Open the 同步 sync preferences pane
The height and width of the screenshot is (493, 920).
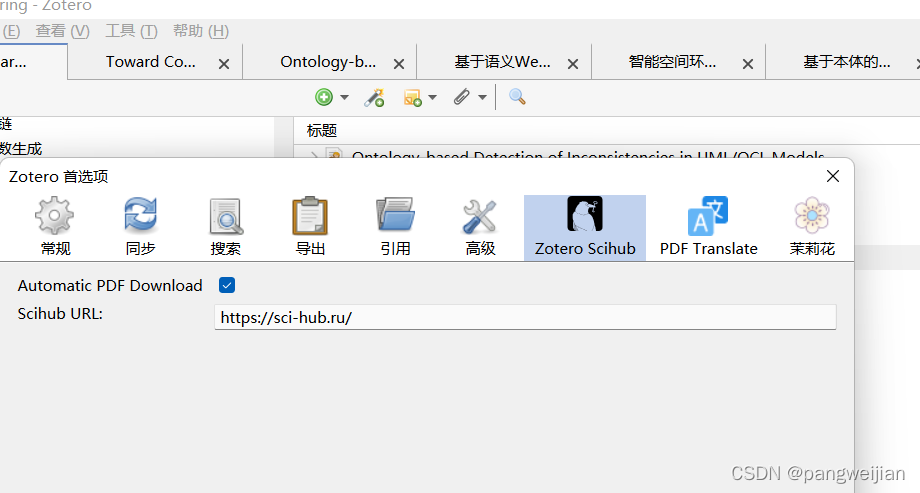coord(140,228)
